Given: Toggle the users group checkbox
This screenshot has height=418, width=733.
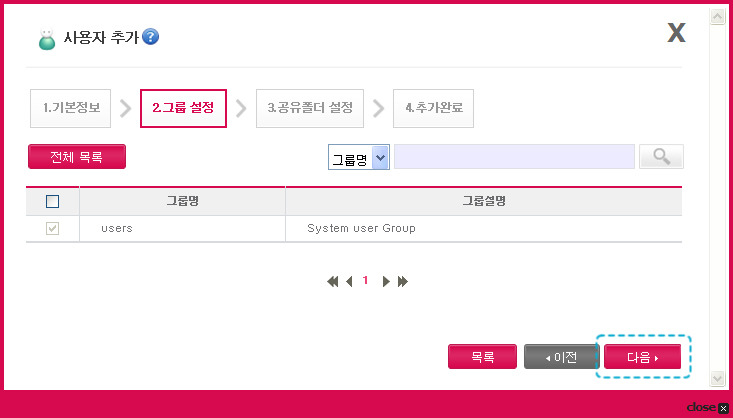Looking at the screenshot, I should [52, 229].
